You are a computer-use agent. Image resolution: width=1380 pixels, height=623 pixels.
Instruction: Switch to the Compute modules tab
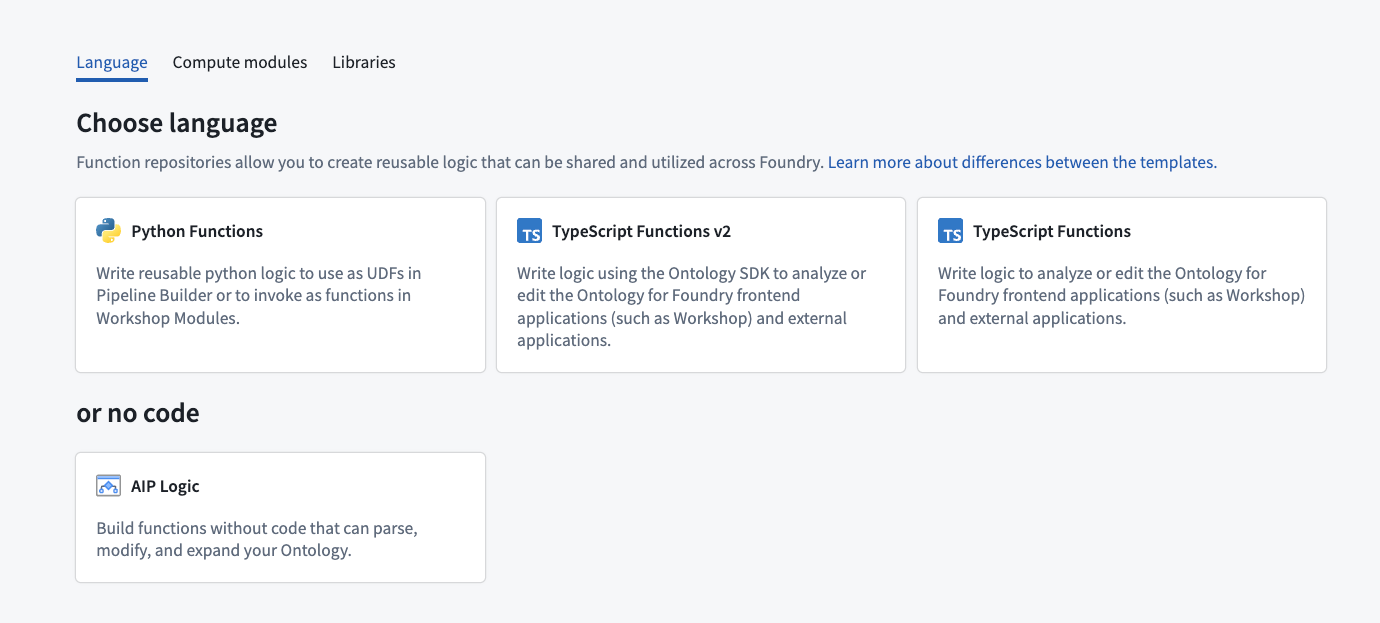coord(240,62)
